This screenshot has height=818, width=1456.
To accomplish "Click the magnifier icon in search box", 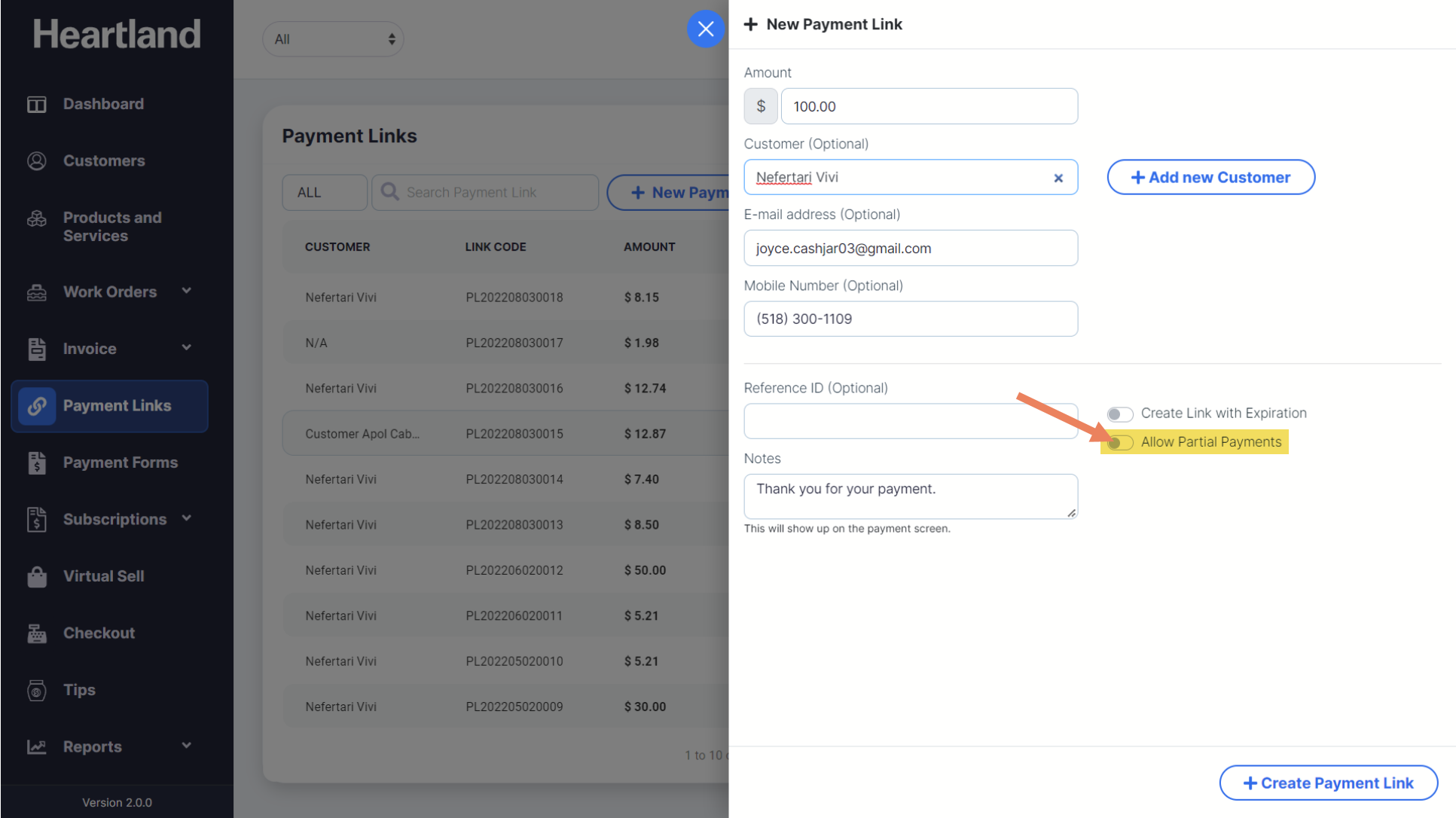I will click(x=389, y=191).
